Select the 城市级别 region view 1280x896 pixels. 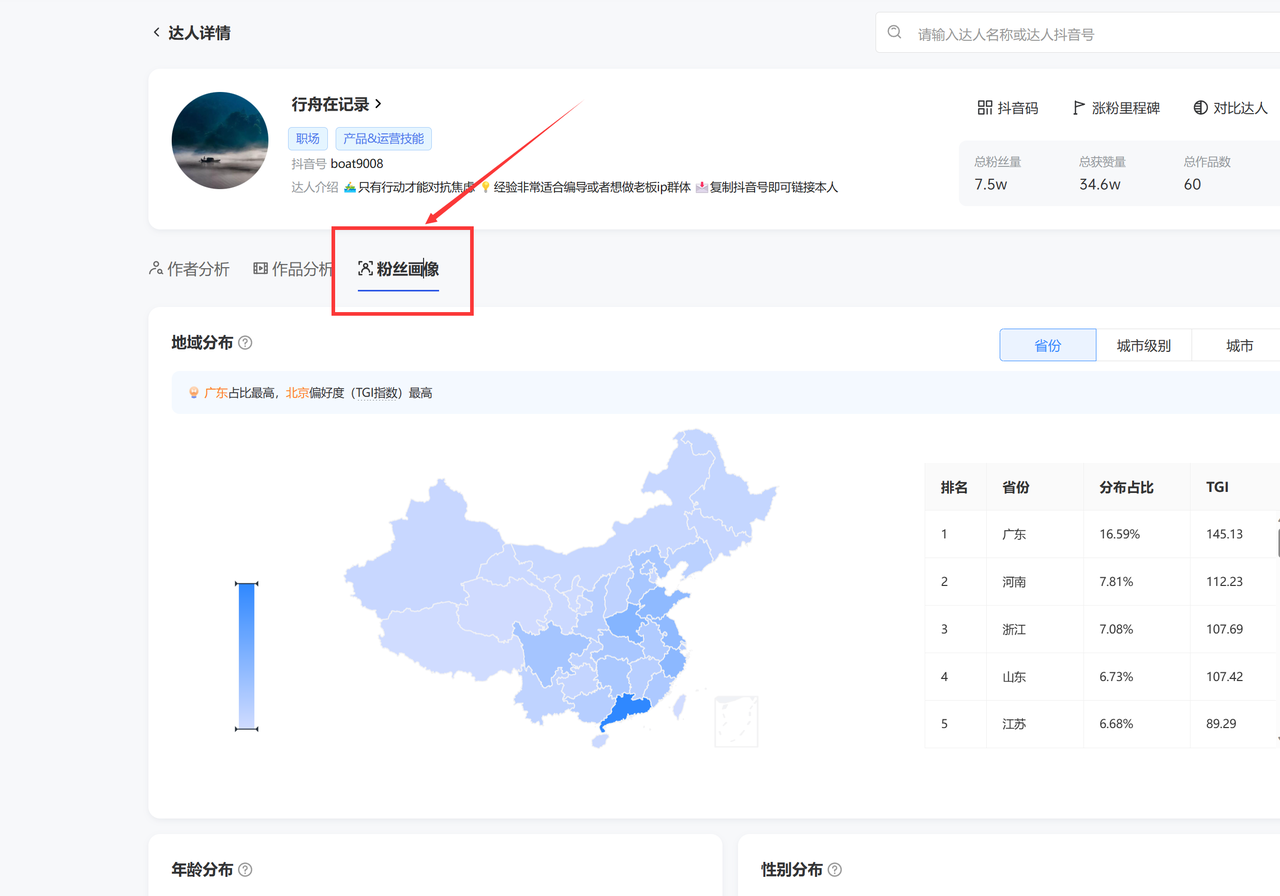(1144, 345)
